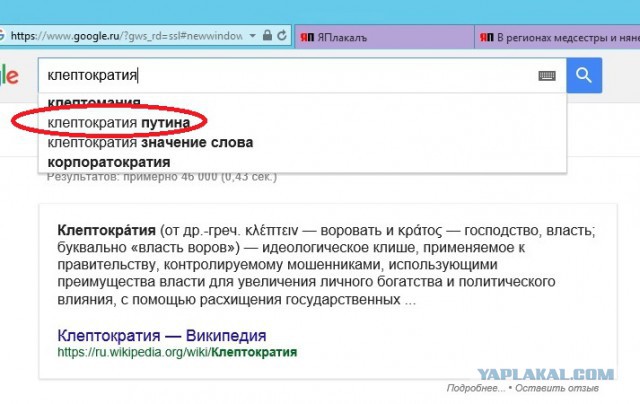Open the on-screen keyboard icon in search box

tap(547, 75)
